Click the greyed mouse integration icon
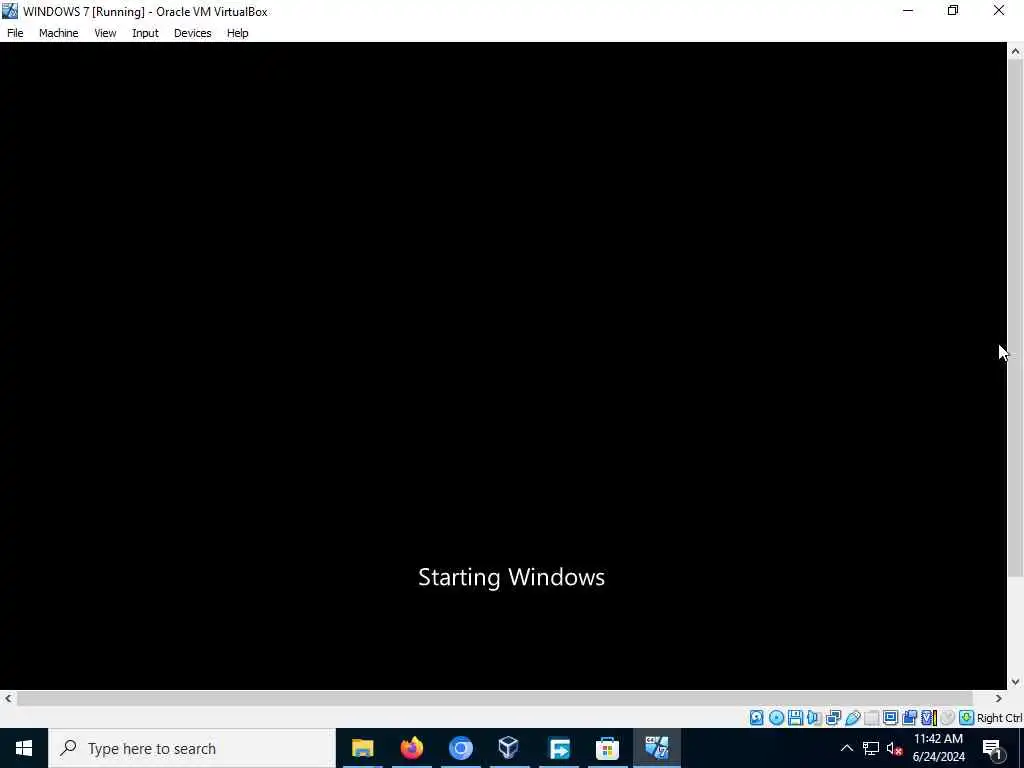This screenshot has width=1024, height=768. click(947, 718)
